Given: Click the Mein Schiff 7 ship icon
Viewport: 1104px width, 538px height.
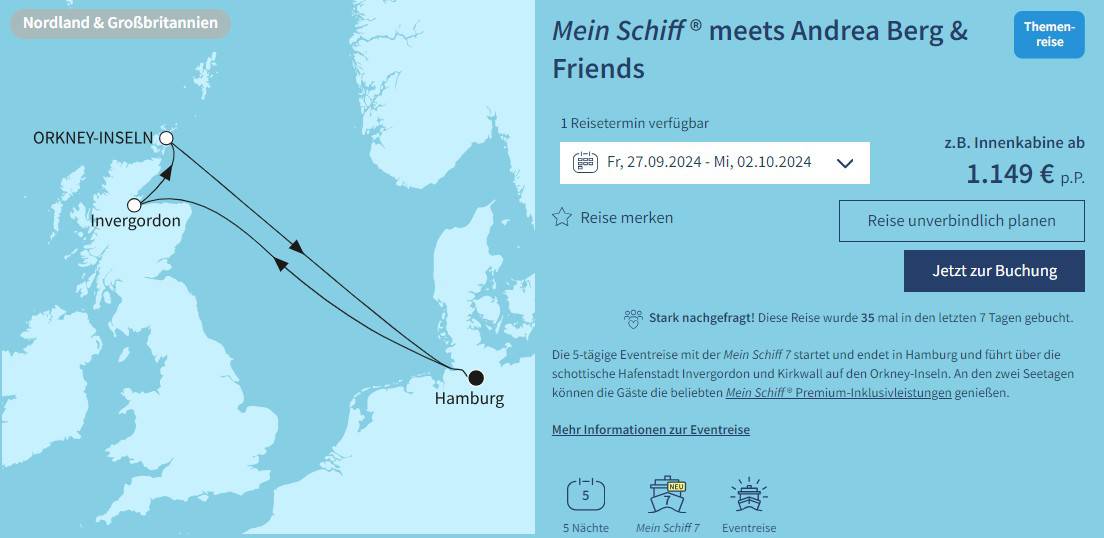Looking at the screenshot, I should point(667,495).
